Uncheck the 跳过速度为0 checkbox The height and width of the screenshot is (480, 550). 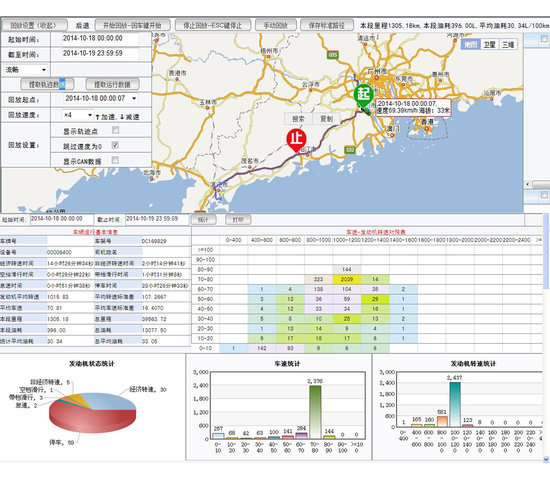click(x=115, y=145)
